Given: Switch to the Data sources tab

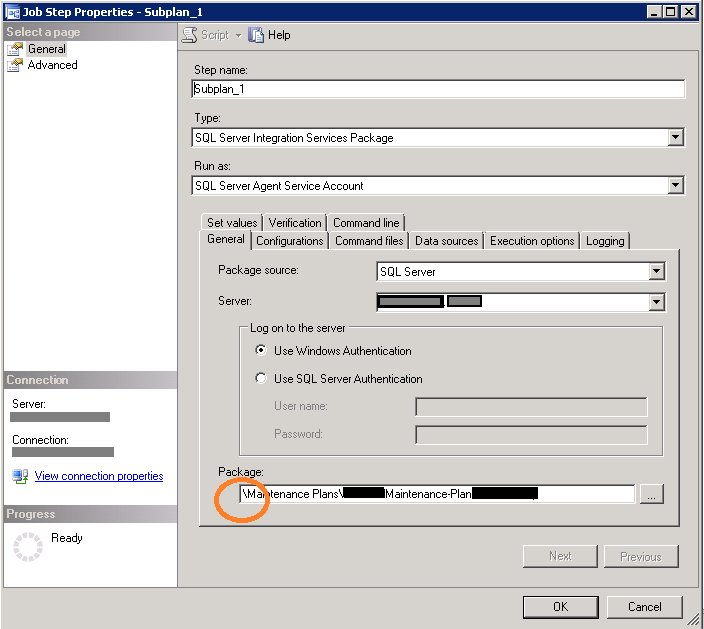Looking at the screenshot, I should 446,241.
